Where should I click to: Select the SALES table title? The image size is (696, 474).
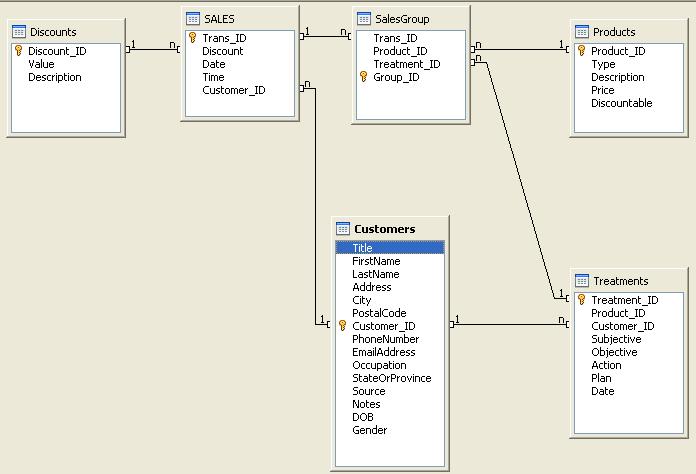tap(219, 19)
